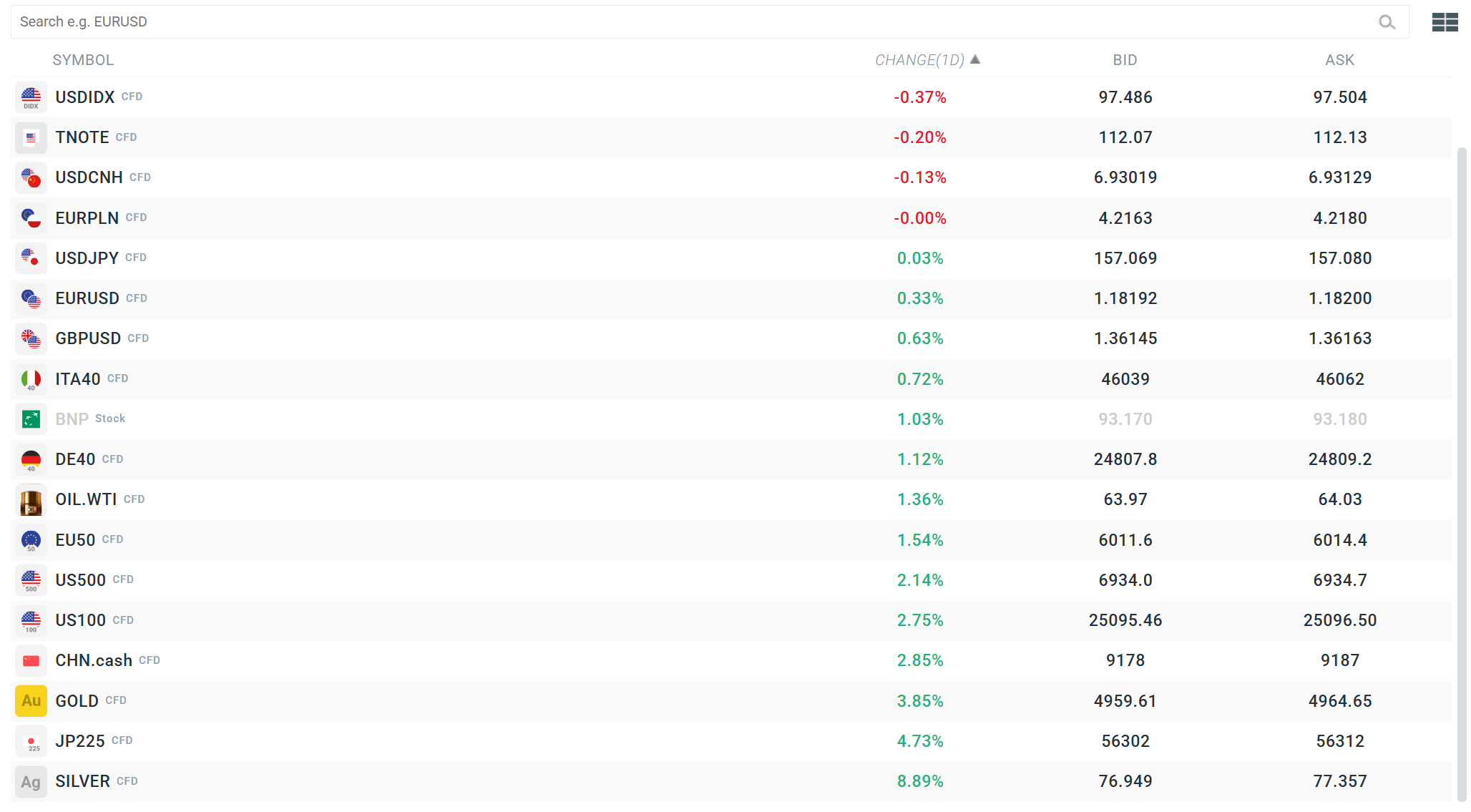Image resolution: width=1471 pixels, height=812 pixels.
Task: Click the vertical scrollbar on the right
Action: [x=1462, y=472]
